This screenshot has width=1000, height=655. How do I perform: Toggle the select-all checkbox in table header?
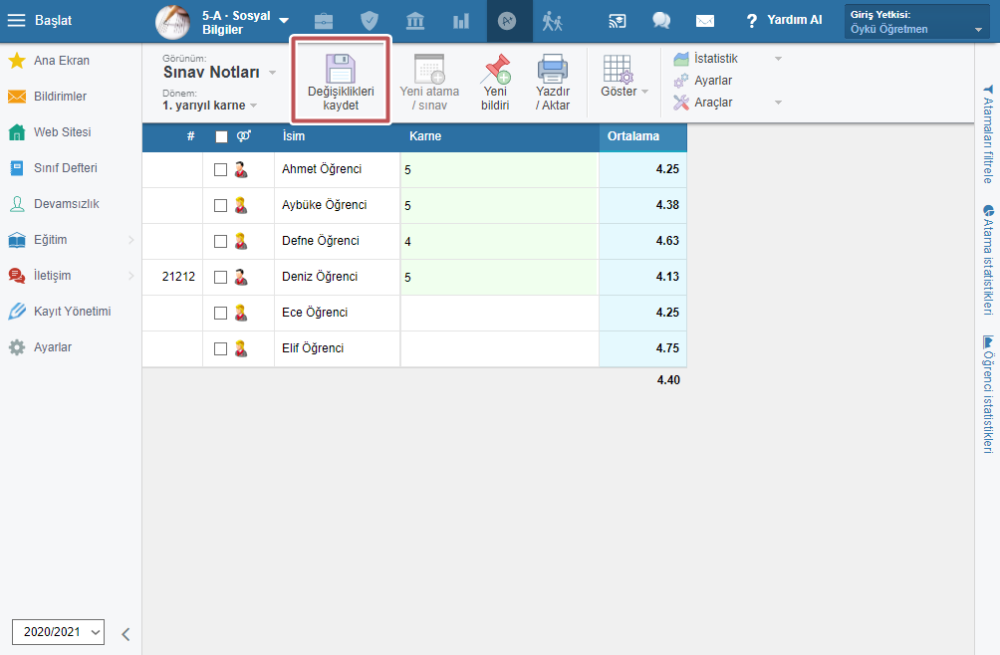[x=221, y=136]
